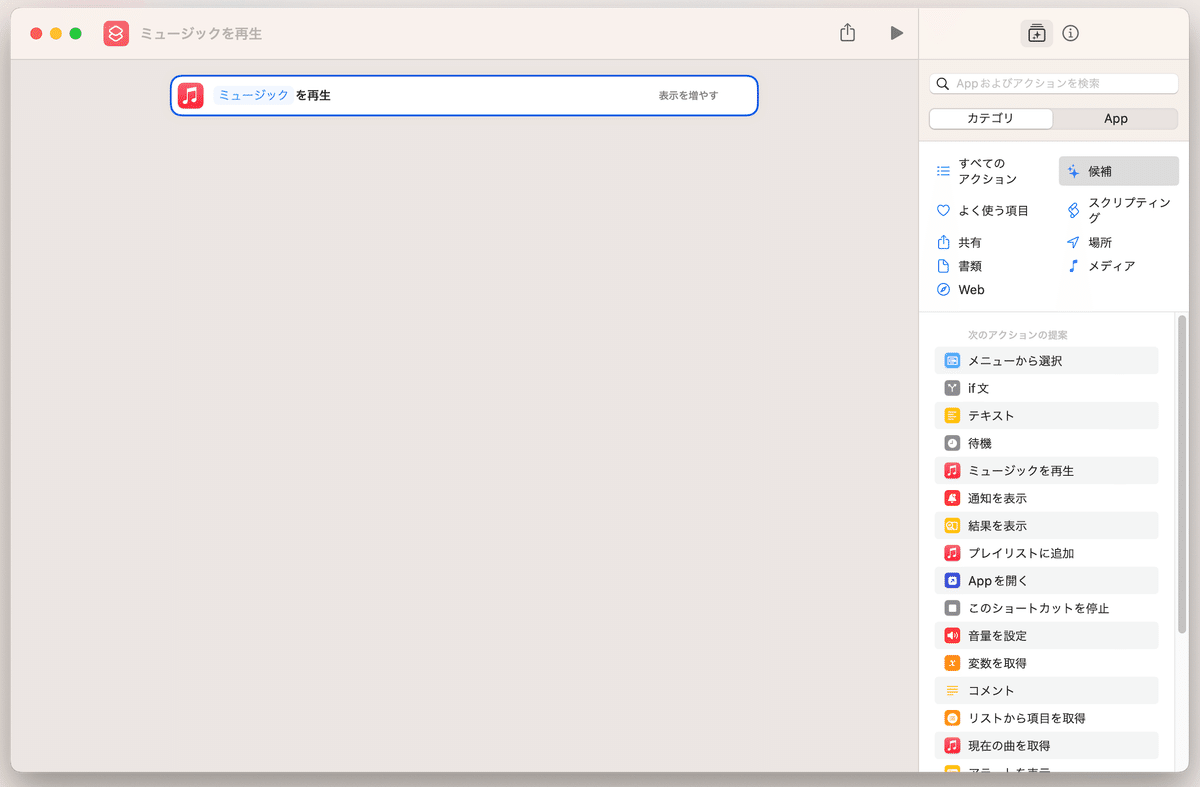The width and height of the screenshot is (1200, 787).
Task: Click the テキスト action icon
Action: (x=952, y=415)
